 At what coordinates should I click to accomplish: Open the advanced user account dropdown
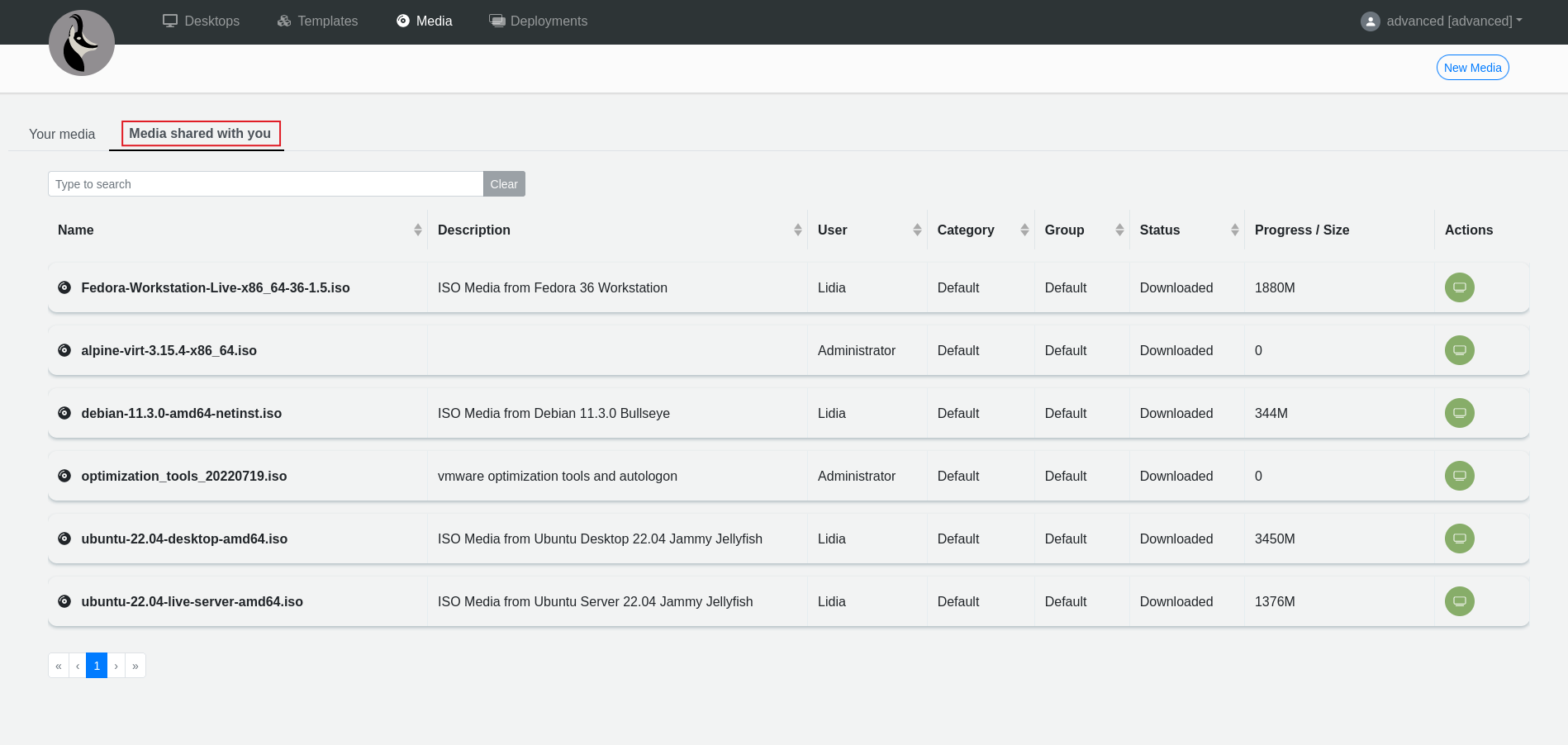tap(1442, 21)
